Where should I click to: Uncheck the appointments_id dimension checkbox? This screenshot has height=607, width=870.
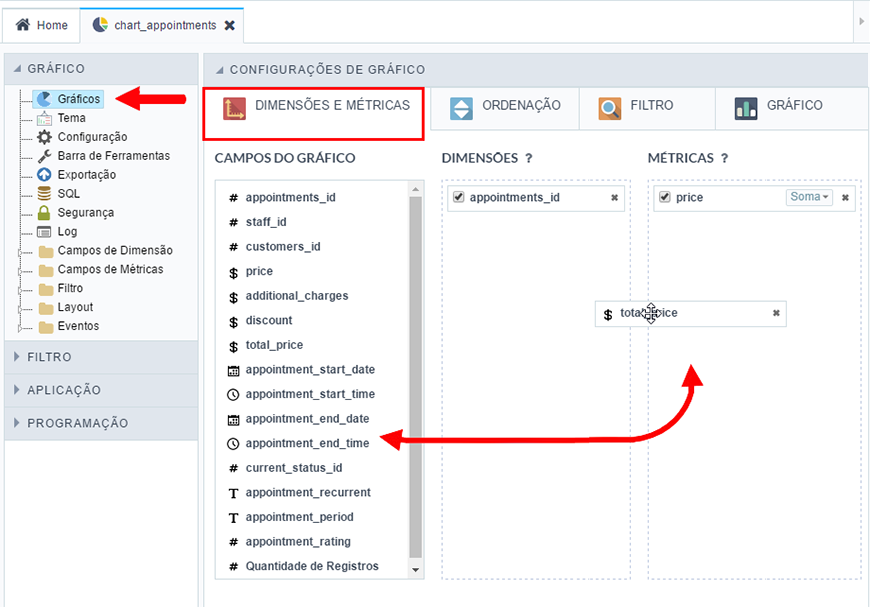click(458, 197)
